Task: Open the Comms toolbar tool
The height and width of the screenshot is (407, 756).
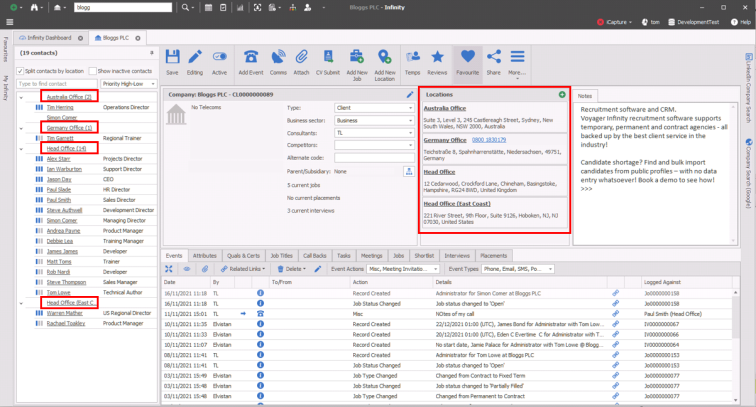Action: tap(278, 58)
